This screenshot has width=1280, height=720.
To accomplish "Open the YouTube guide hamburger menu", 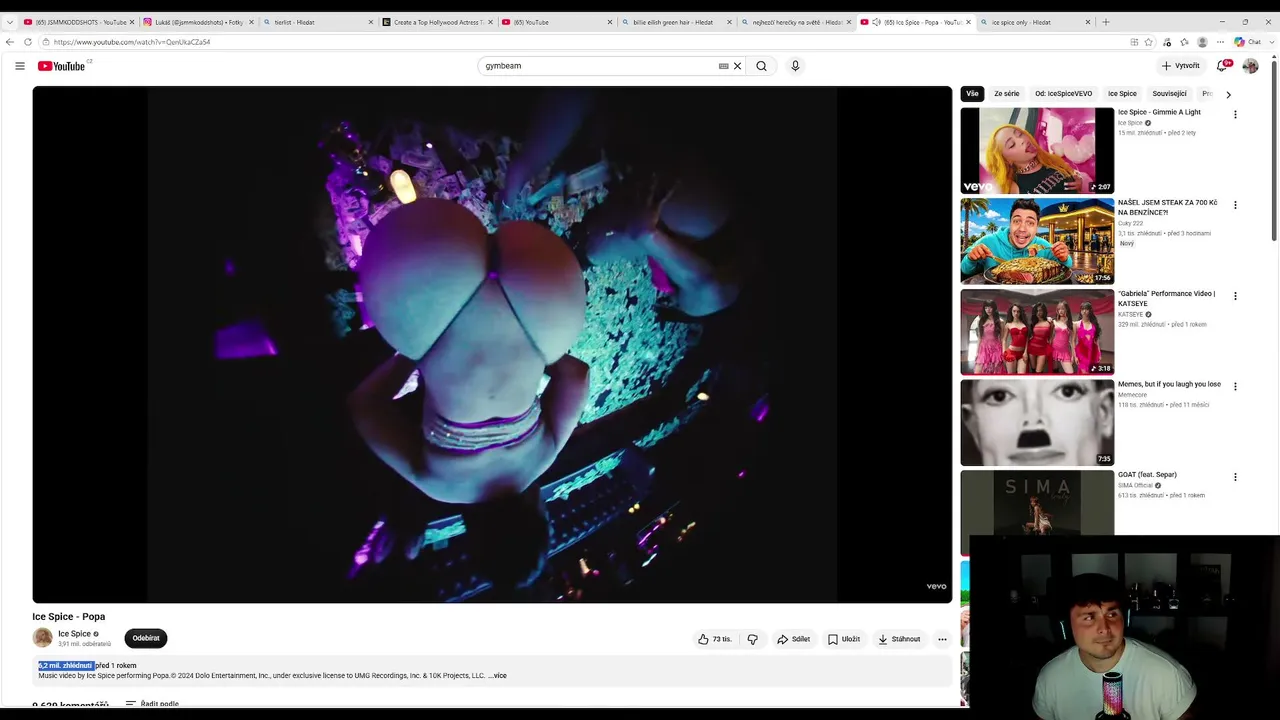I will pyautogui.click(x=19, y=66).
